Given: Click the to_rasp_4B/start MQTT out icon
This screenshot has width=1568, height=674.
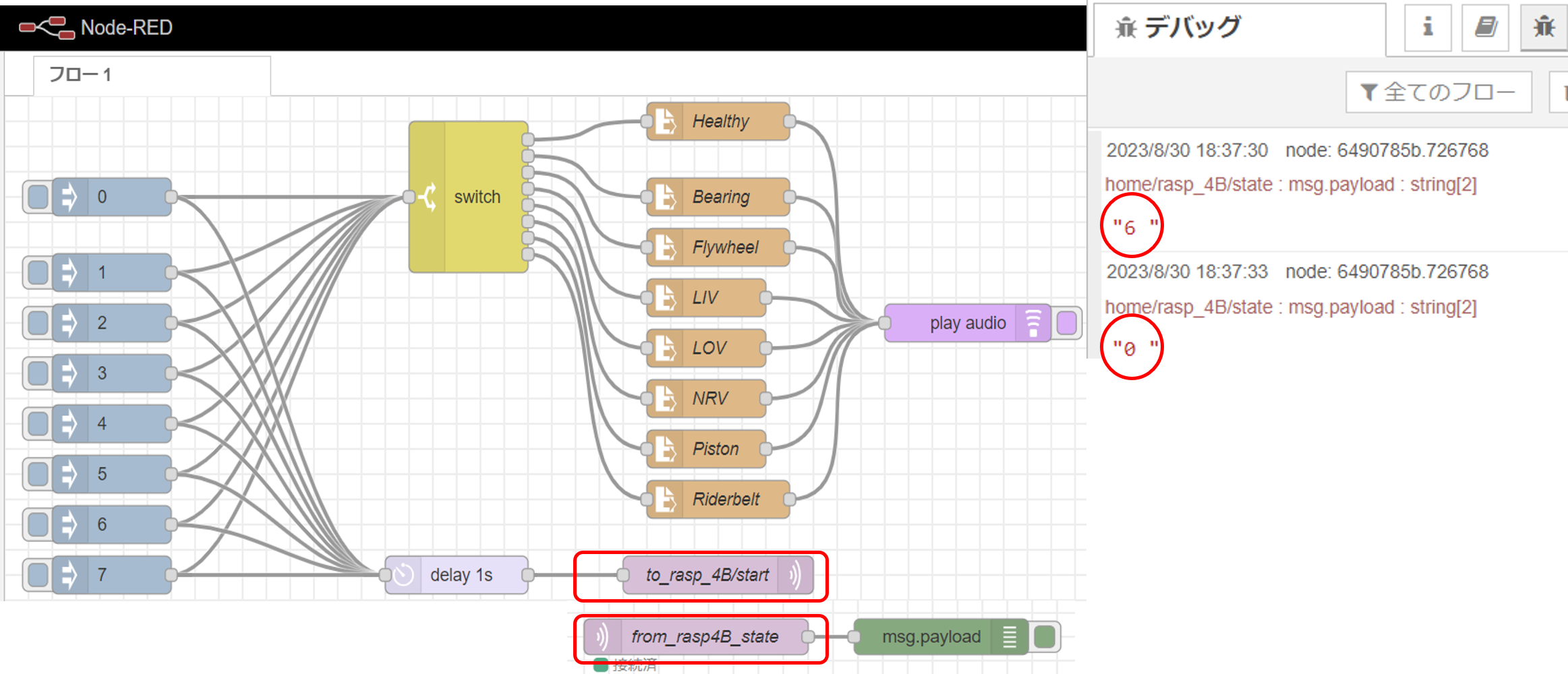Looking at the screenshot, I should [796, 575].
